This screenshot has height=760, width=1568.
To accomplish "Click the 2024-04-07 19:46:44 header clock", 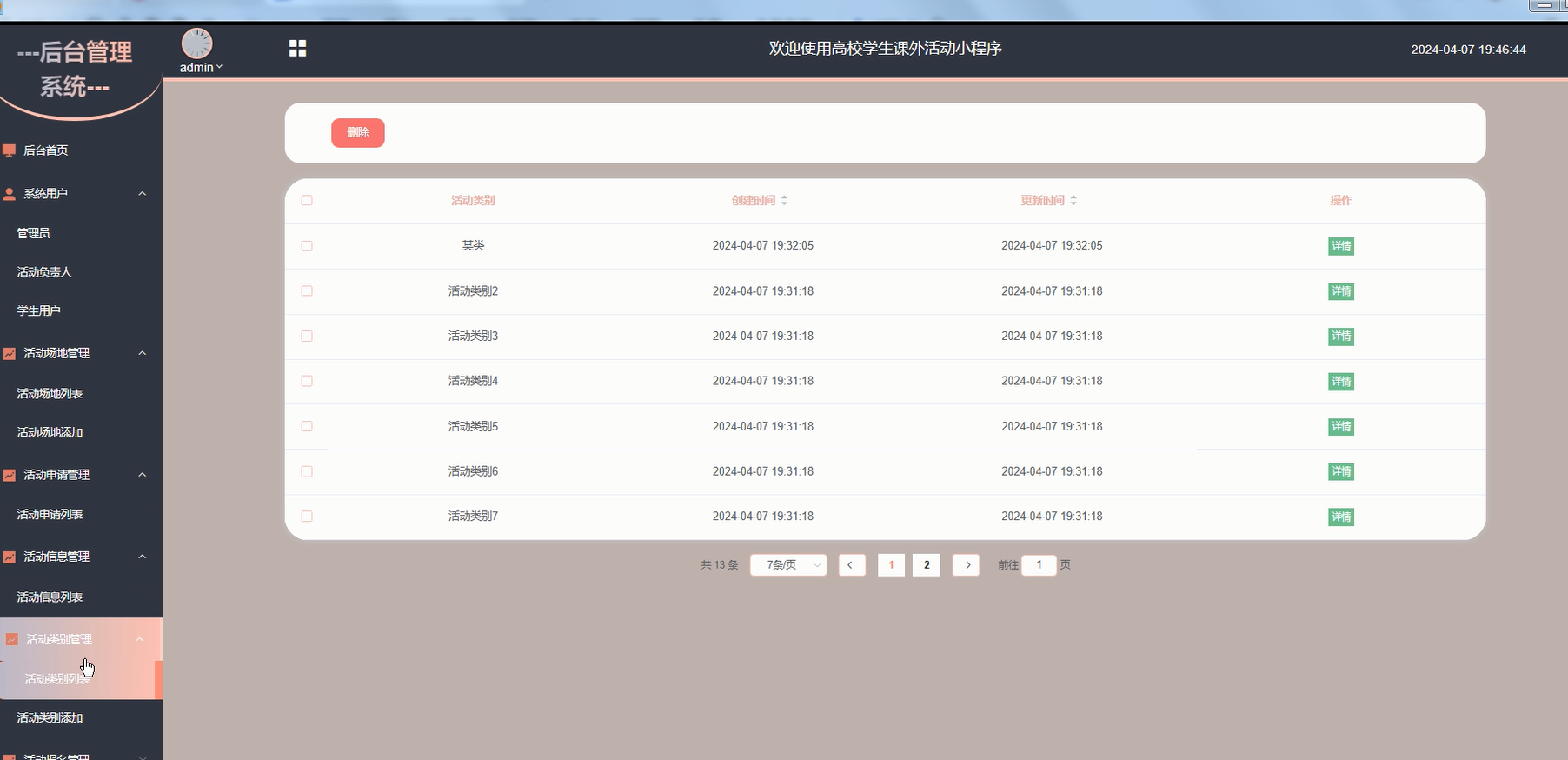I will (1468, 50).
